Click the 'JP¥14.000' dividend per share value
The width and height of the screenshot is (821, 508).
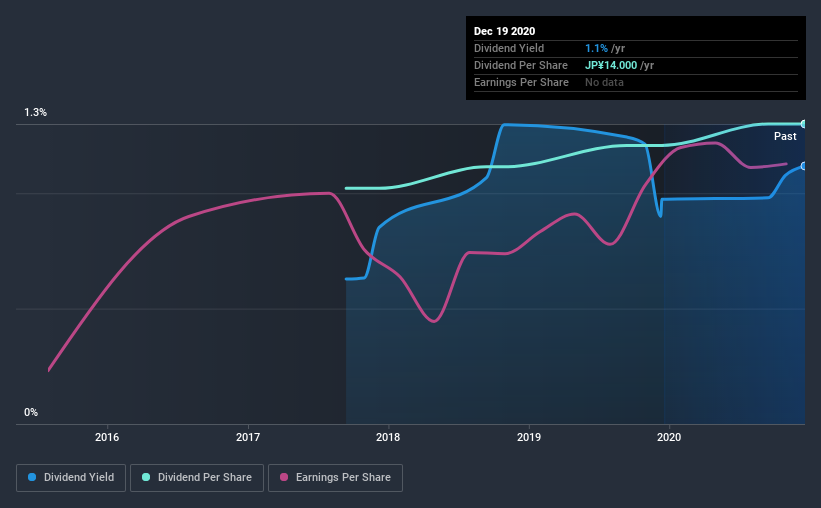(x=611, y=65)
